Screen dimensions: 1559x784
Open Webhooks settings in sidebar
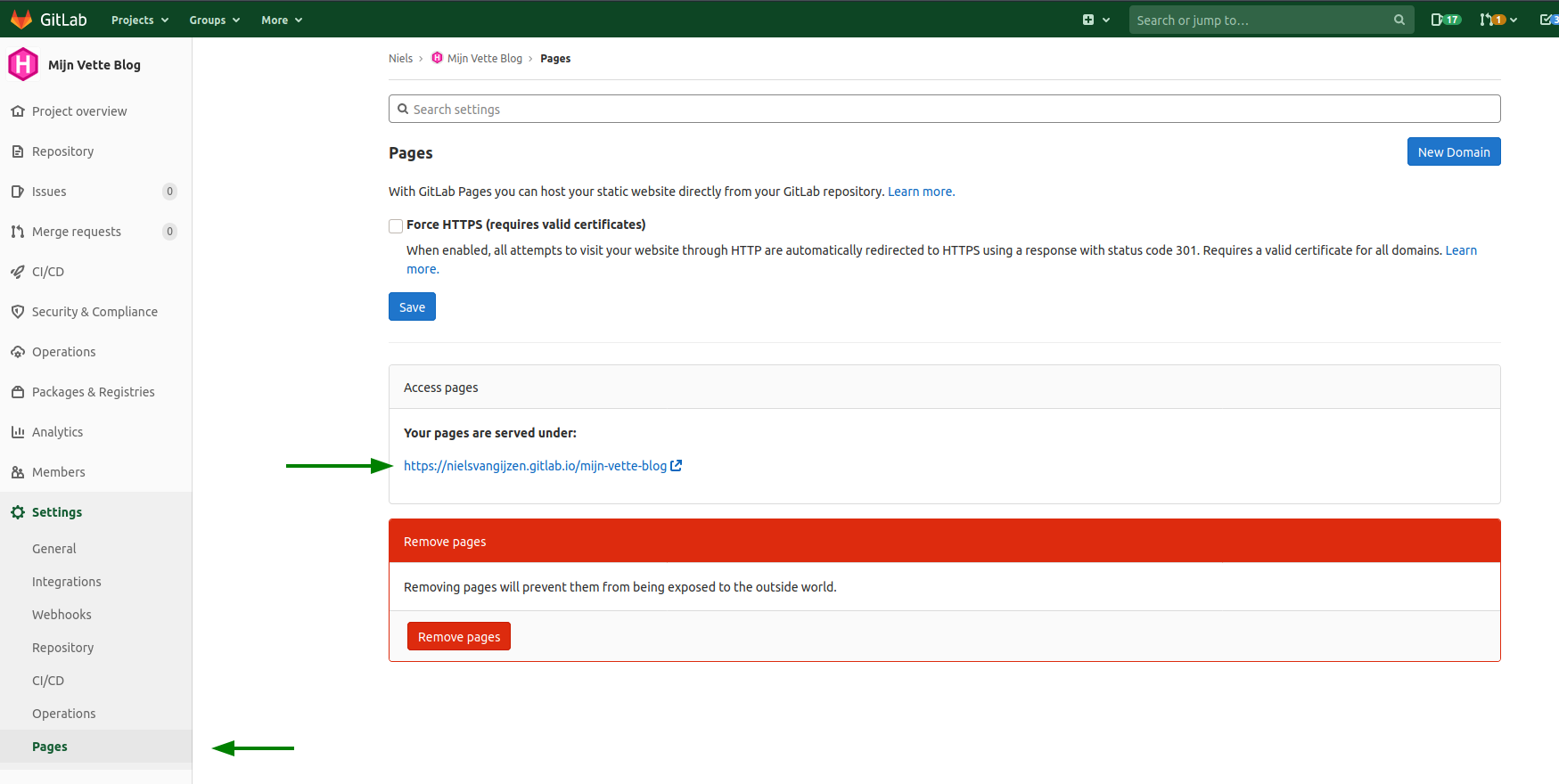click(62, 615)
